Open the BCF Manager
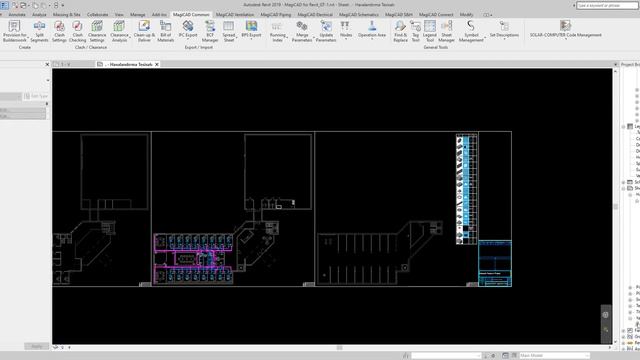 [210, 31]
